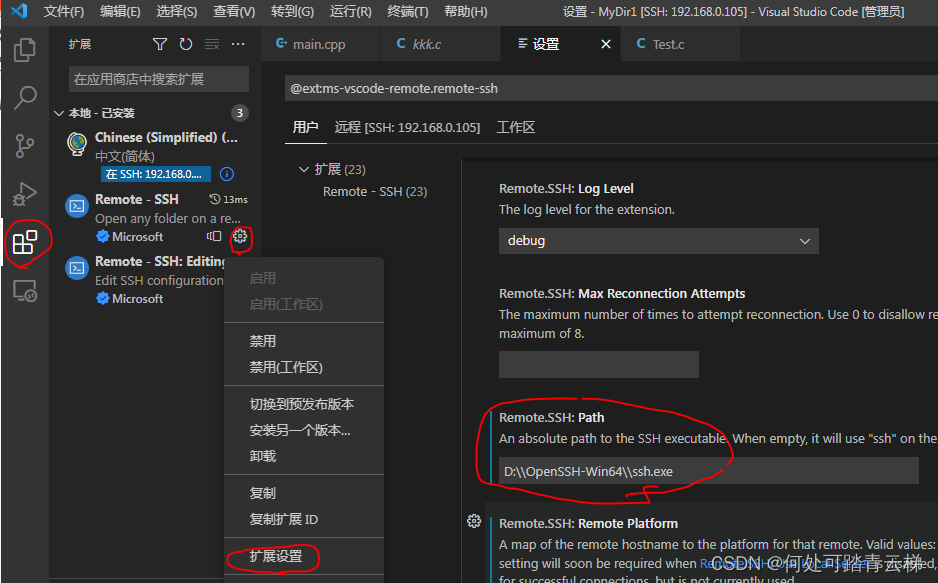Click the info icon beside SSH badge
The width and height of the screenshot is (938, 583).
(x=227, y=174)
